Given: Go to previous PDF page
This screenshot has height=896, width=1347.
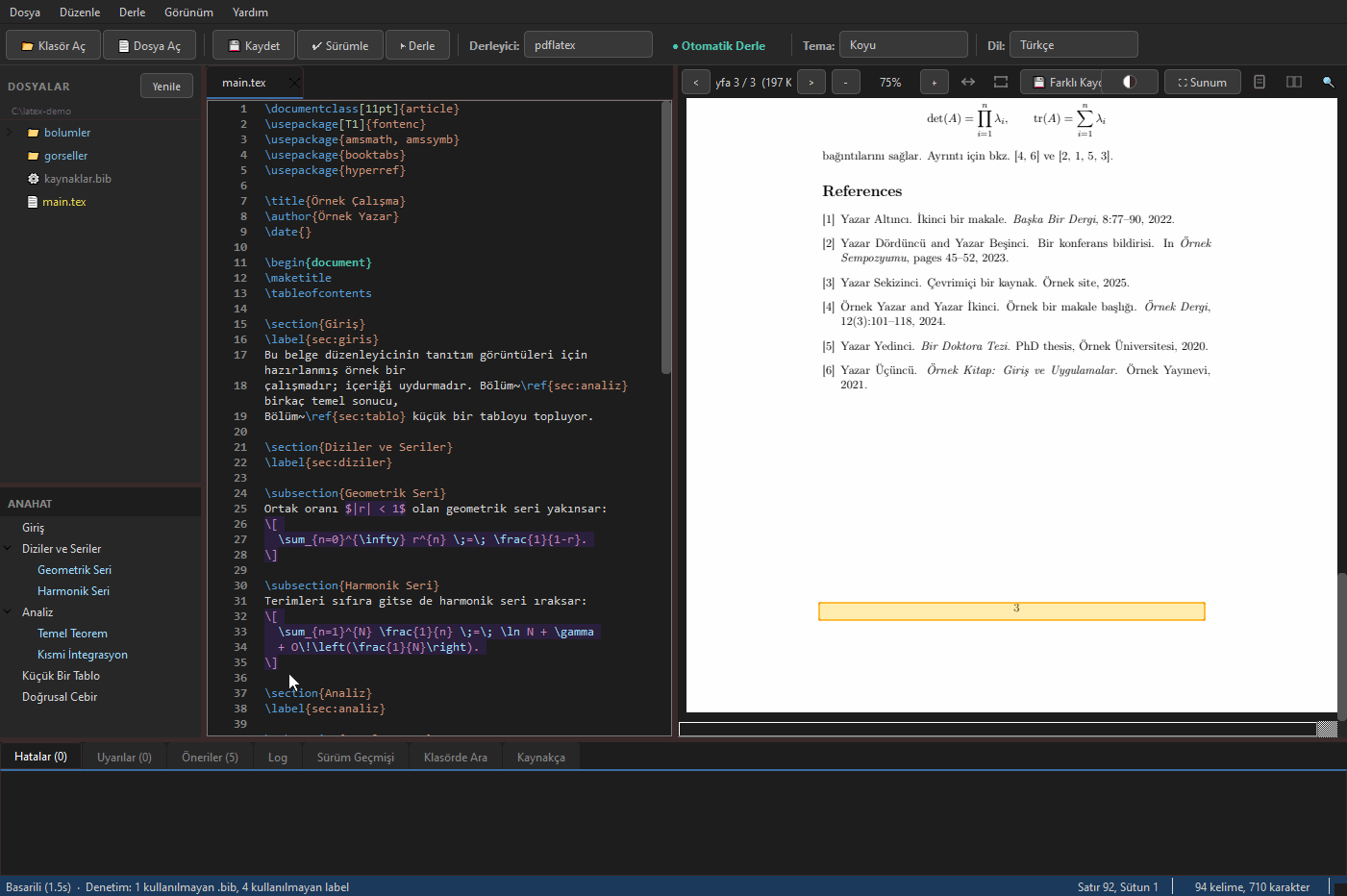Looking at the screenshot, I should coord(696,83).
